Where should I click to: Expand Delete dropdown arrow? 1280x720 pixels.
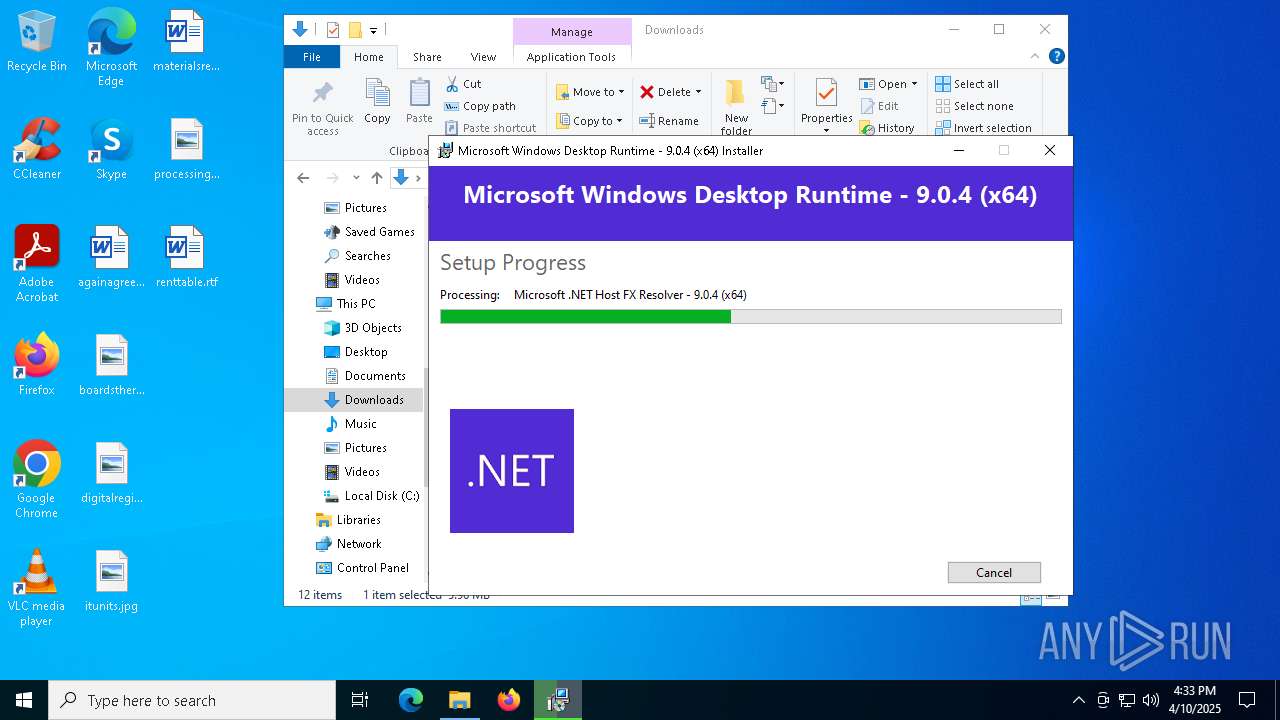pyautogui.click(x=698, y=92)
